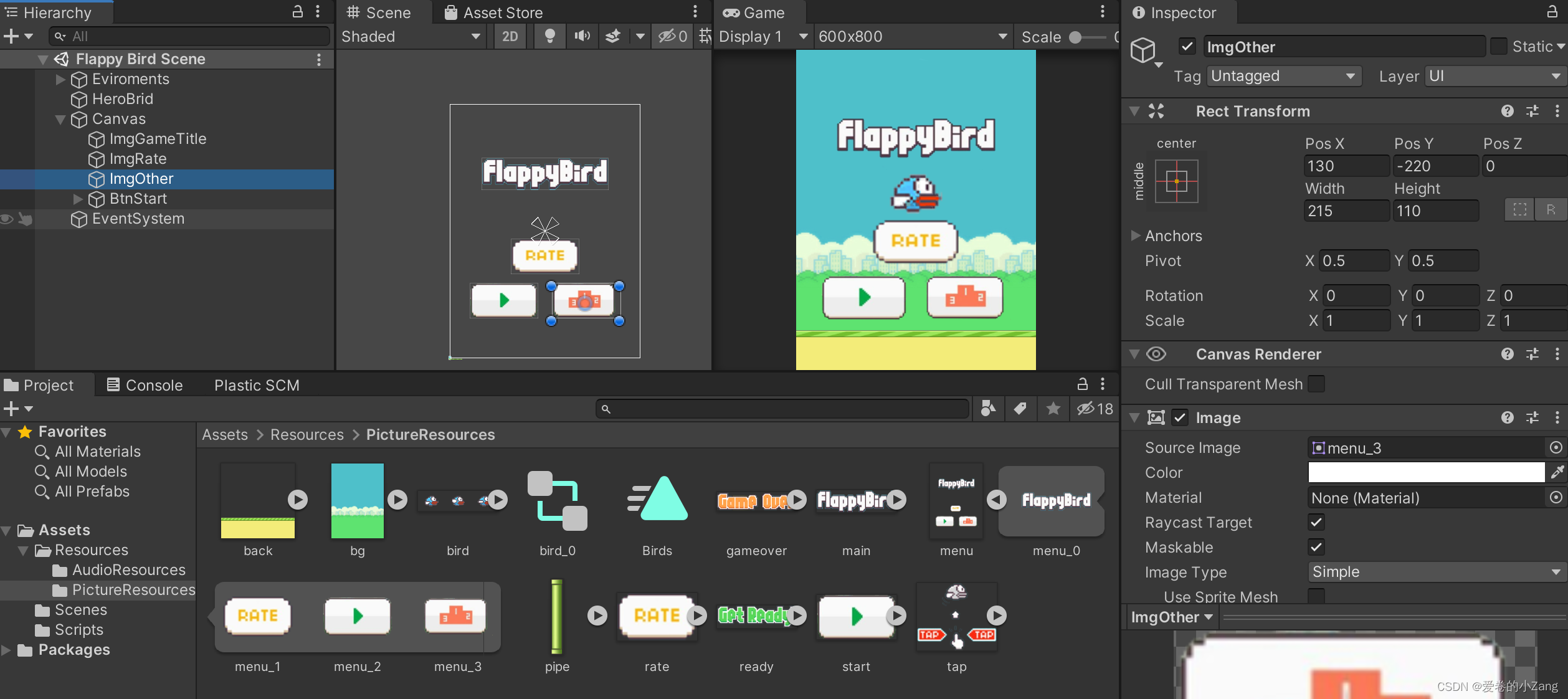Switch to Console tab
1568x699 pixels.
(x=145, y=385)
